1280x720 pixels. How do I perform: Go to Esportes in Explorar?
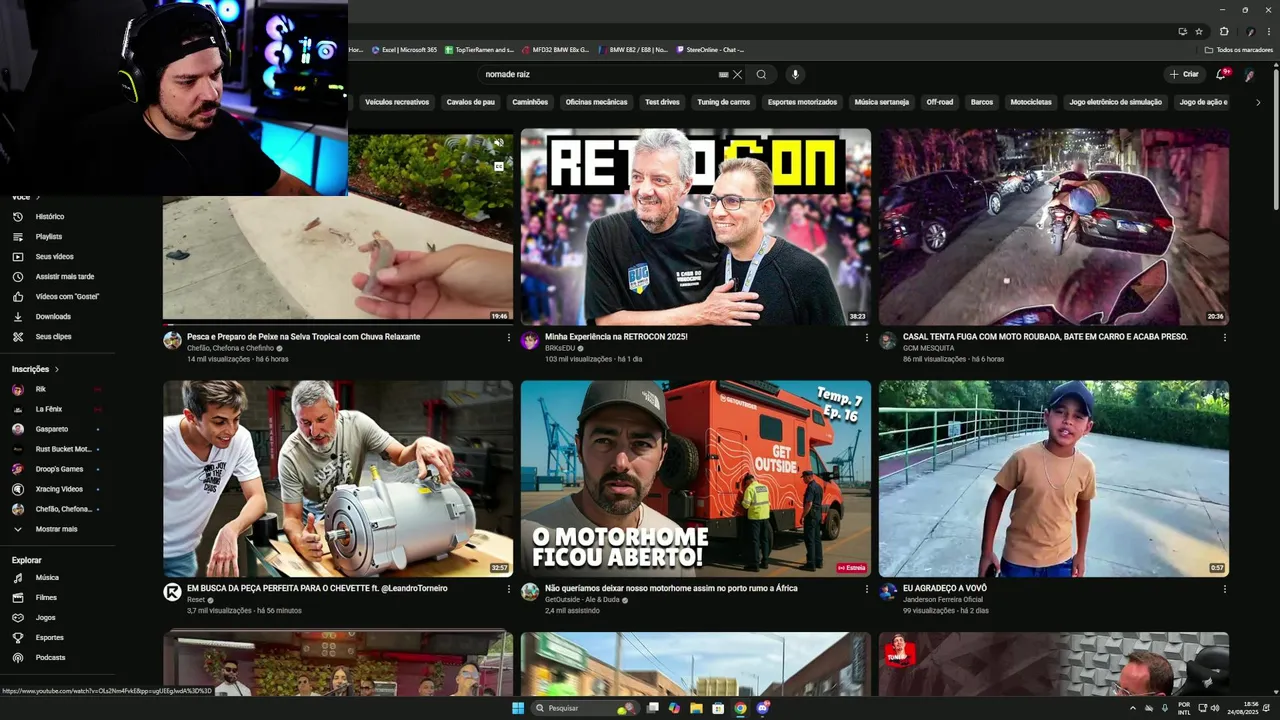49,637
